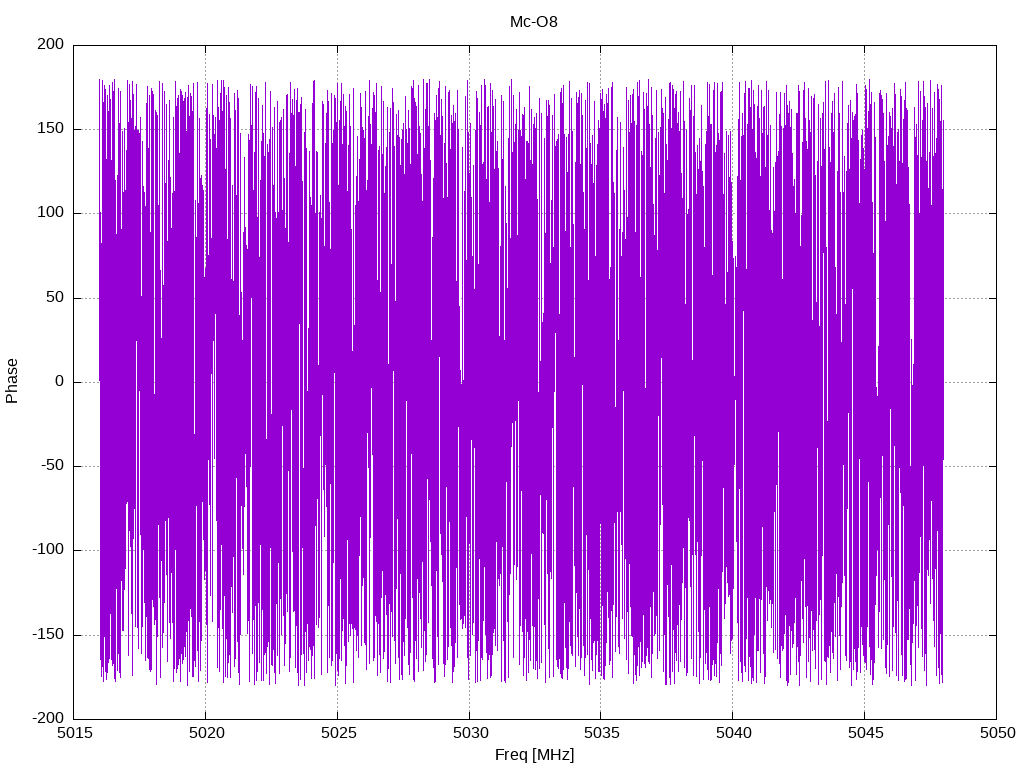Click the x-axis tick label 5030
The width and height of the screenshot is (1024, 768).
point(470,733)
